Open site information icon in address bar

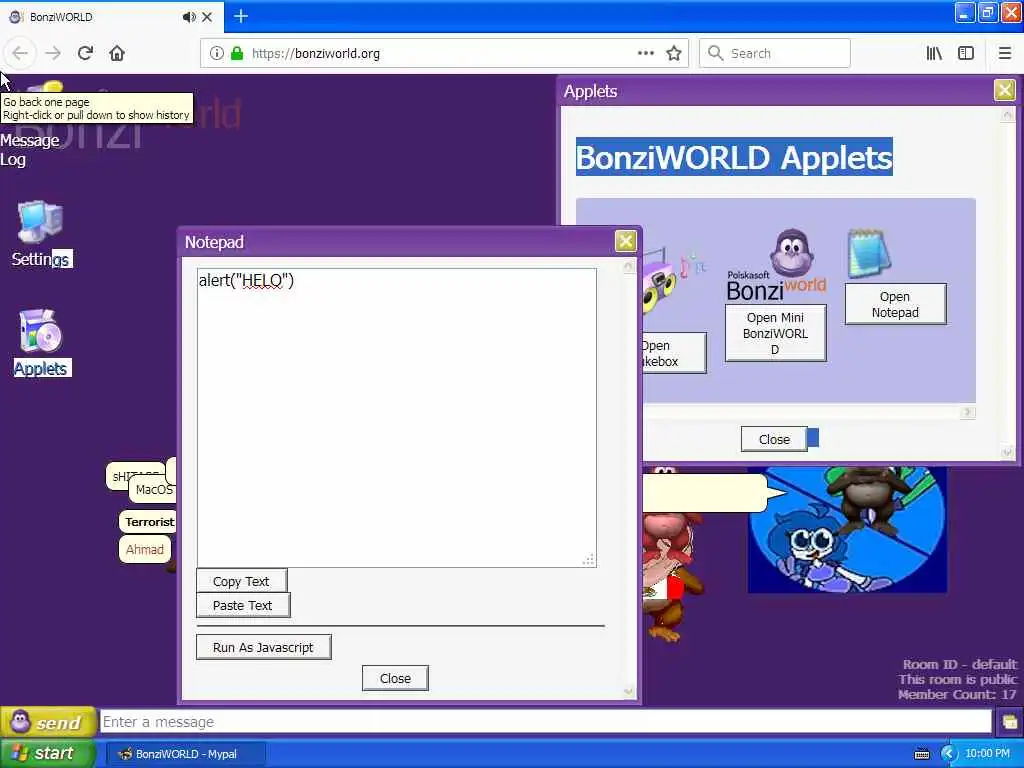point(217,53)
